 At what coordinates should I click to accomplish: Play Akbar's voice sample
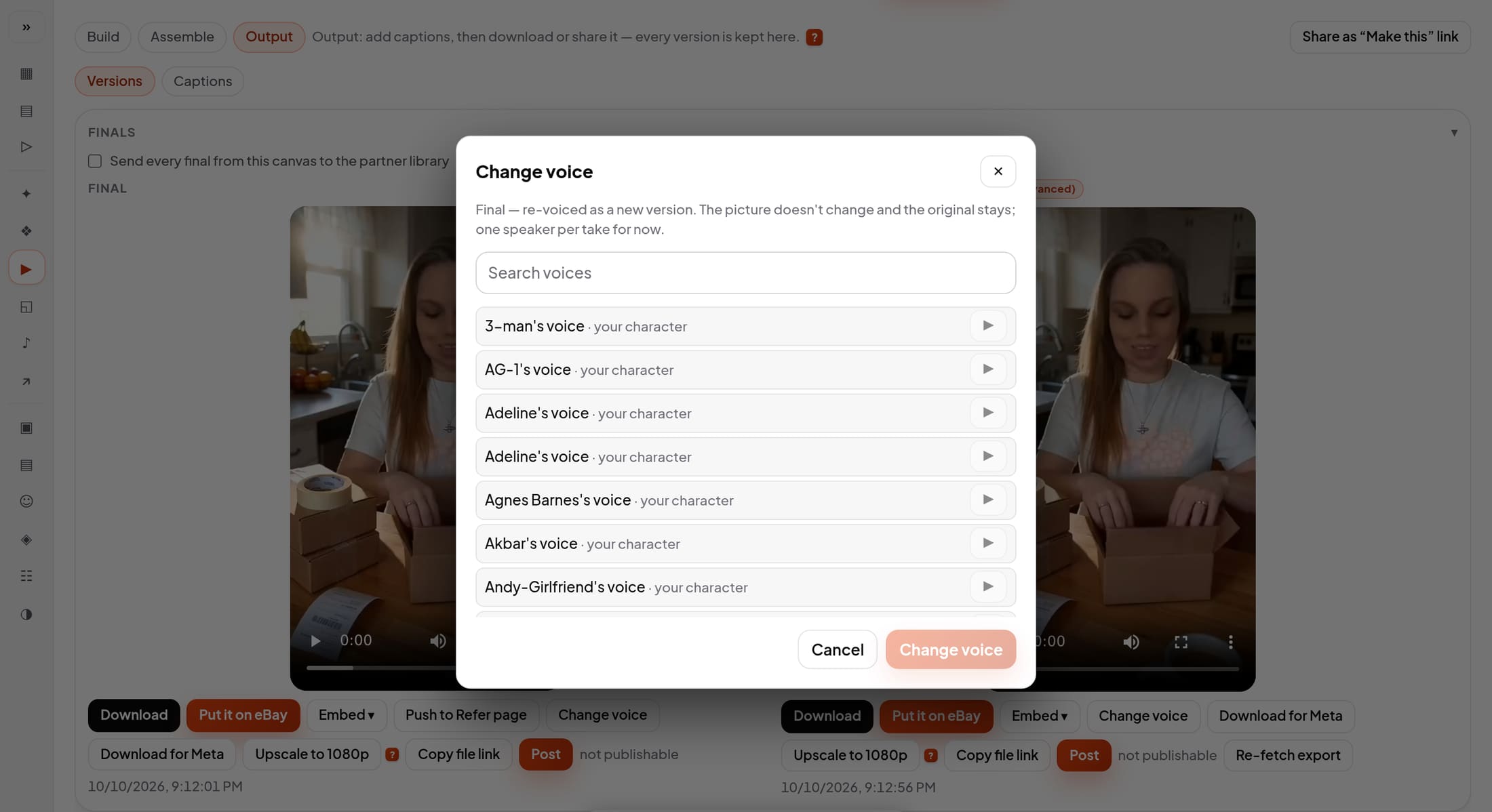click(x=988, y=543)
